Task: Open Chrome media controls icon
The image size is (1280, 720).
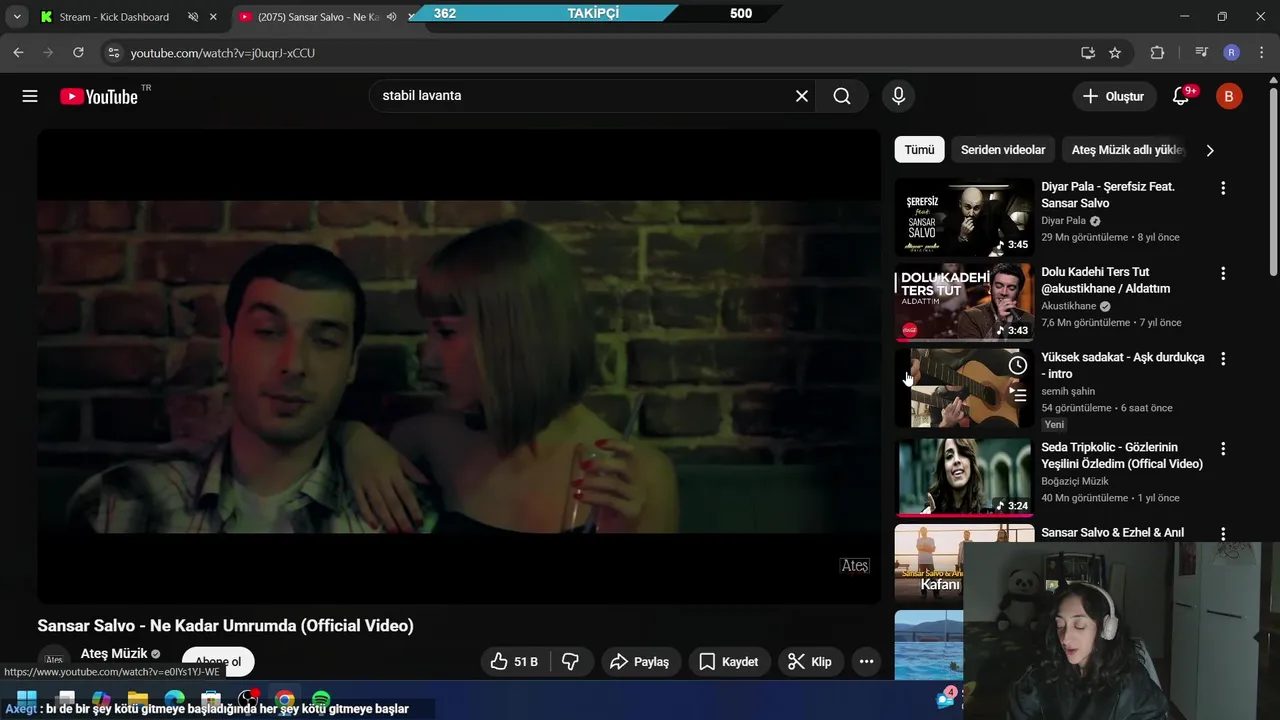Action: [1201, 53]
